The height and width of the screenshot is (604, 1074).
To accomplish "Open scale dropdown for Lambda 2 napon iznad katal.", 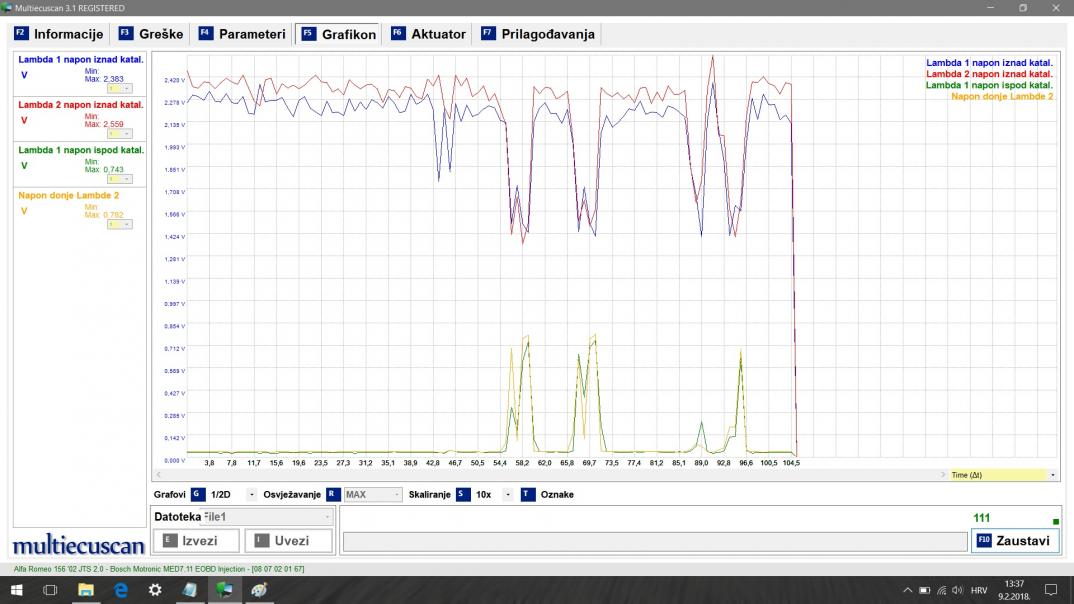I will [119, 134].
